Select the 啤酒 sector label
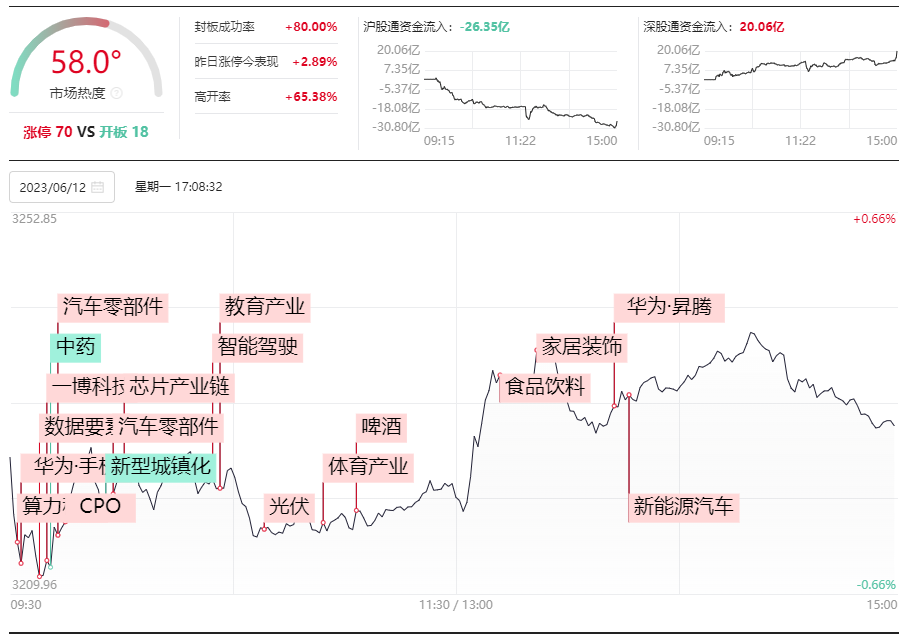910x643 pixels. click(x=381, y=428)
